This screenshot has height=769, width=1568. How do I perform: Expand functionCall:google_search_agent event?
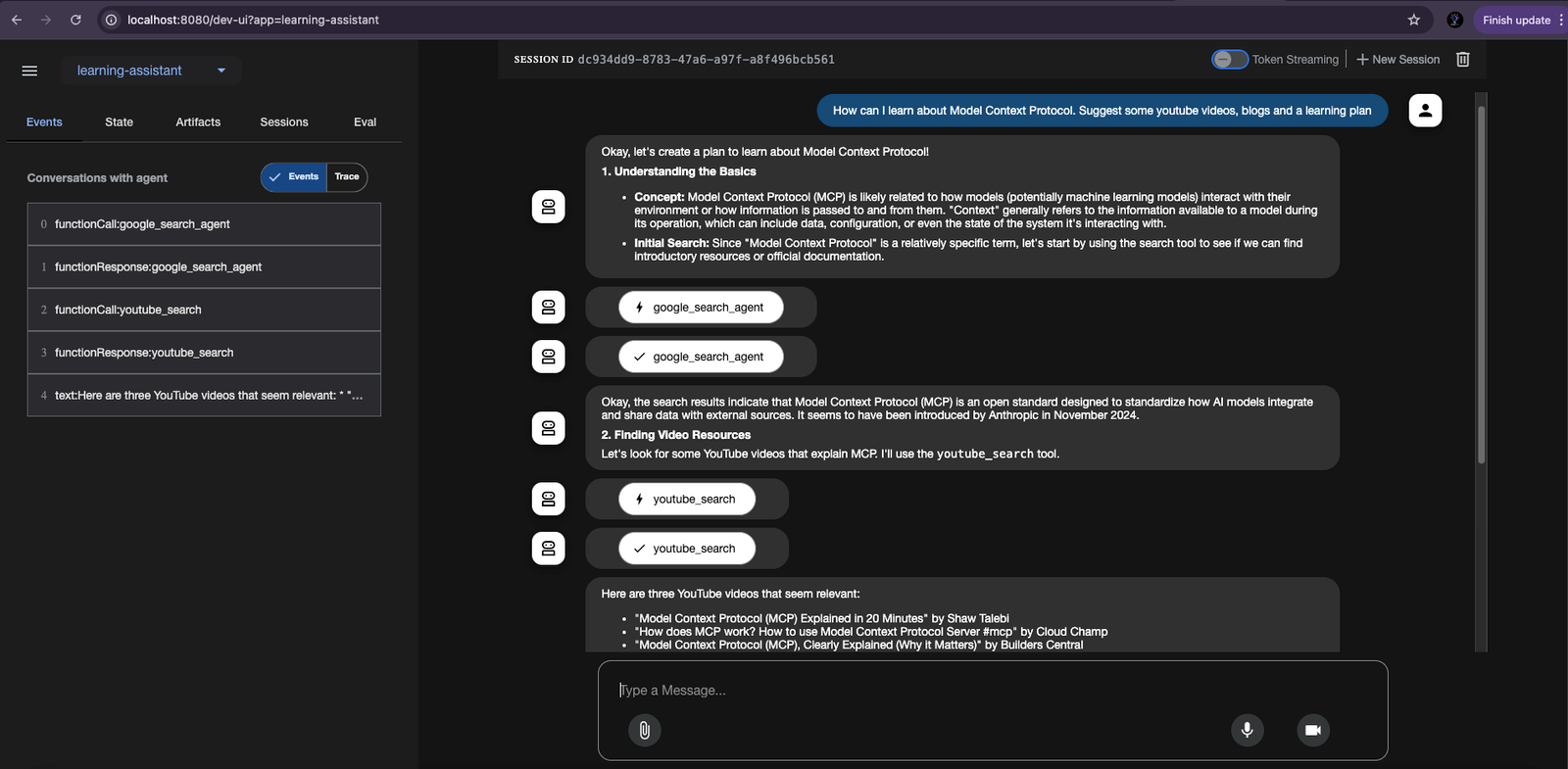204,224
